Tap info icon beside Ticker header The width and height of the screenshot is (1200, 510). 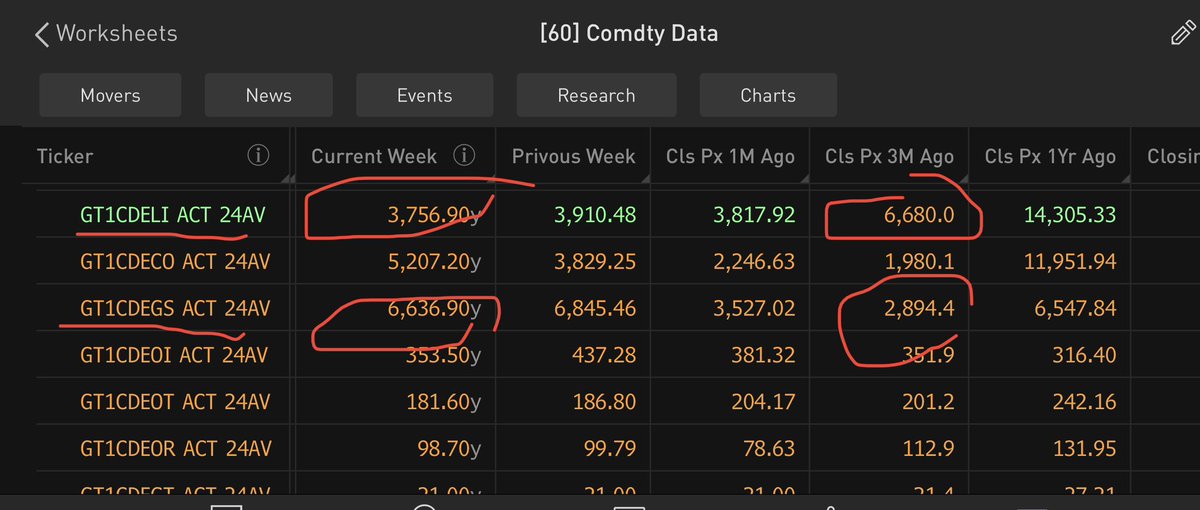coord(258,156)
